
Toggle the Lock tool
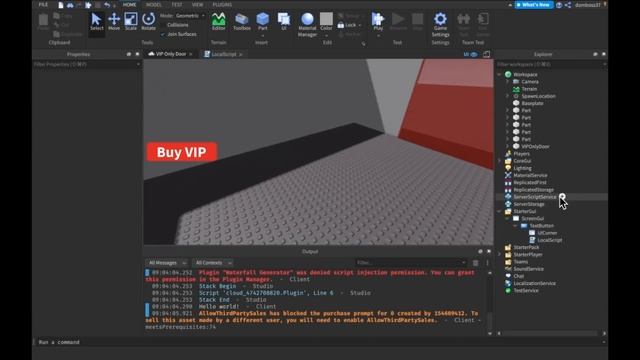click(347, 25)
